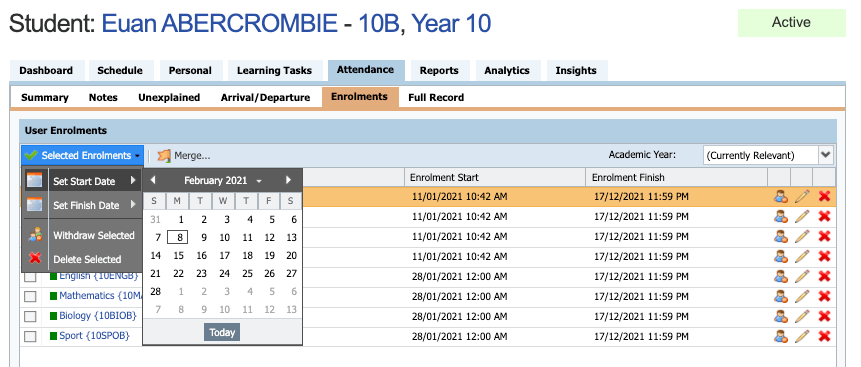The height and width of the screenshot is (367, 861).
Task: Click the Merge toolbar icon
Action: point(164,155)
